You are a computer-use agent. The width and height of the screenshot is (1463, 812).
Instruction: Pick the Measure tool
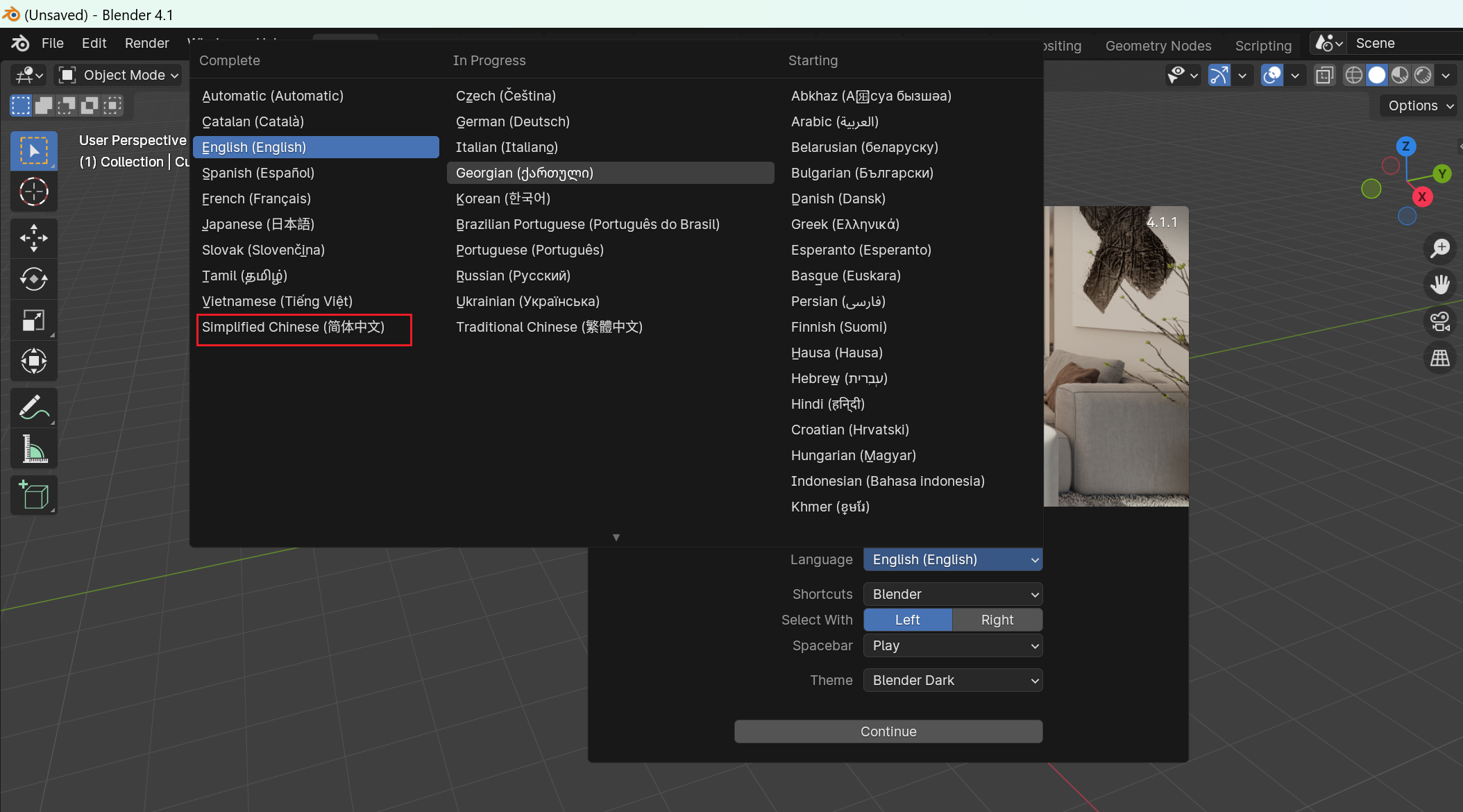(33, 449)
